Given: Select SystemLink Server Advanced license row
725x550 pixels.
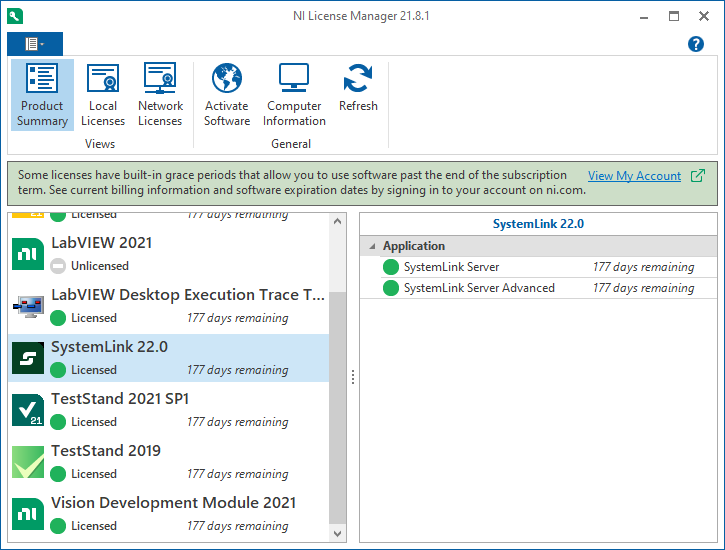Looking at the screenshot, I should 479,288.
